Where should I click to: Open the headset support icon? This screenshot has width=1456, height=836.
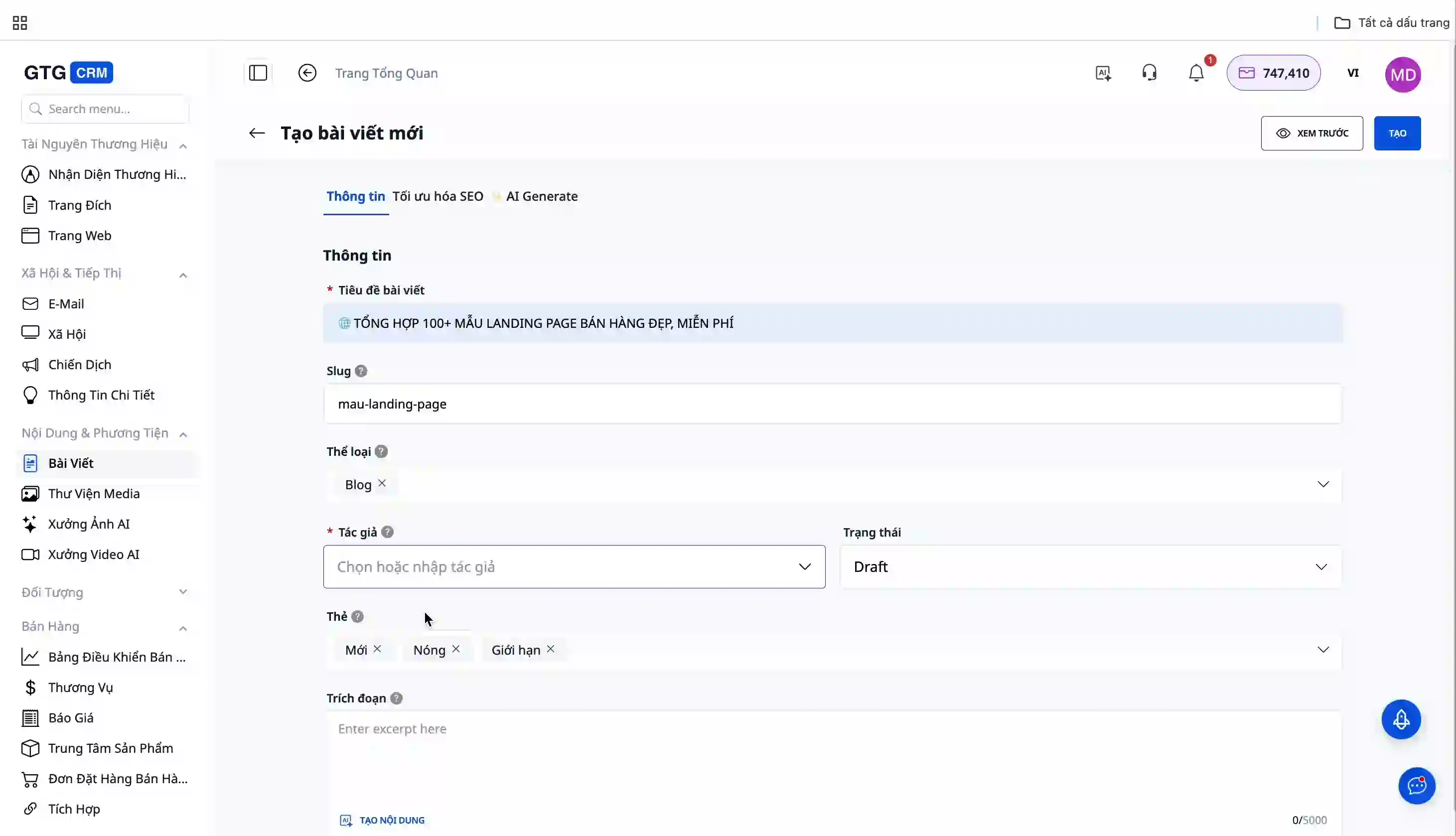(x=1149, y=73)
